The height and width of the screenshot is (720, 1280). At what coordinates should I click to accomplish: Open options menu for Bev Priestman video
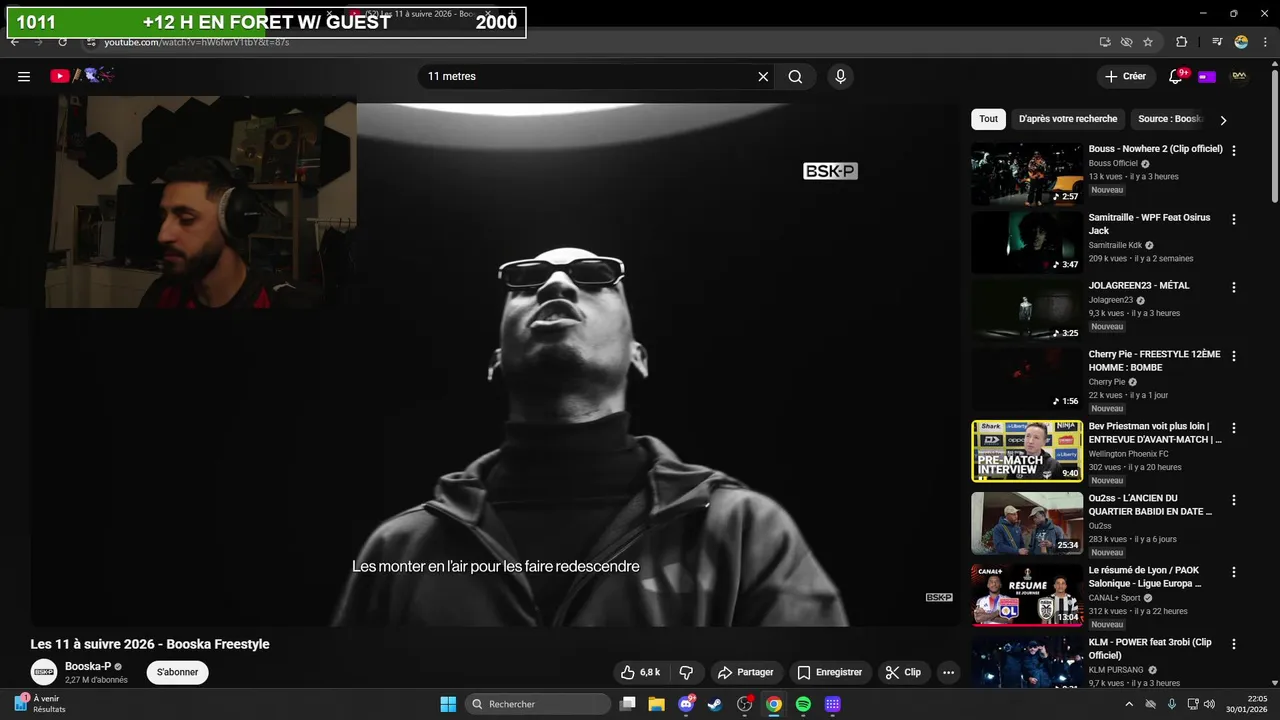(1233, 427)
